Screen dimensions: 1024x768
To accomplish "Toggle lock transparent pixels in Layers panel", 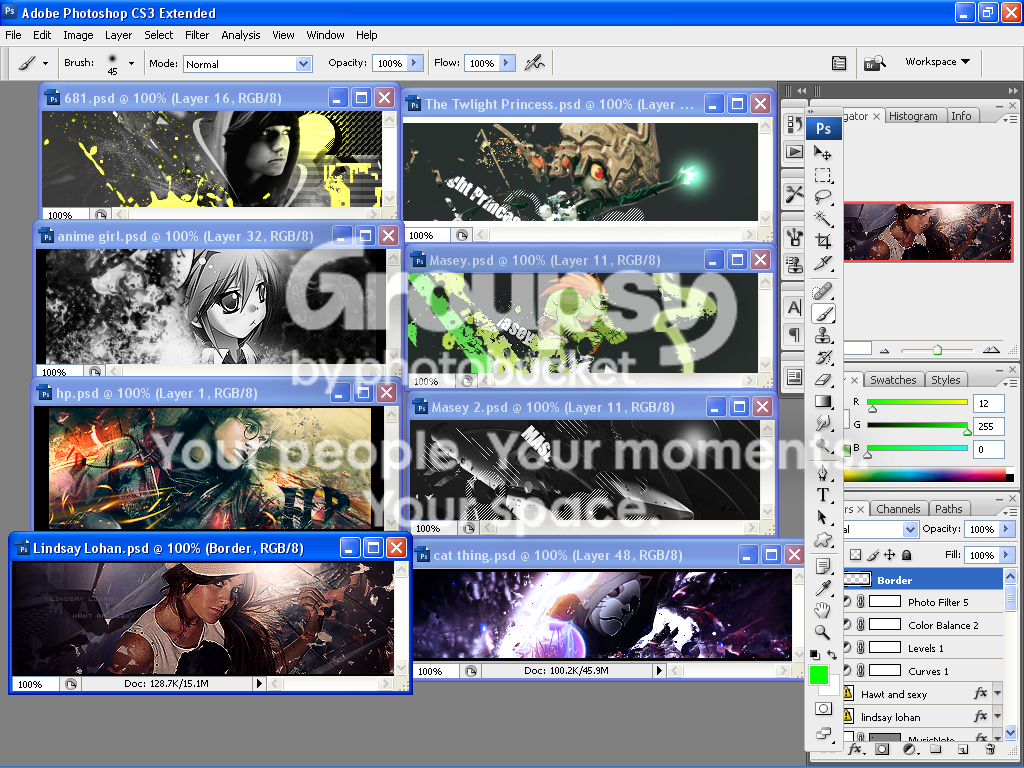I will tap(856, 555).
